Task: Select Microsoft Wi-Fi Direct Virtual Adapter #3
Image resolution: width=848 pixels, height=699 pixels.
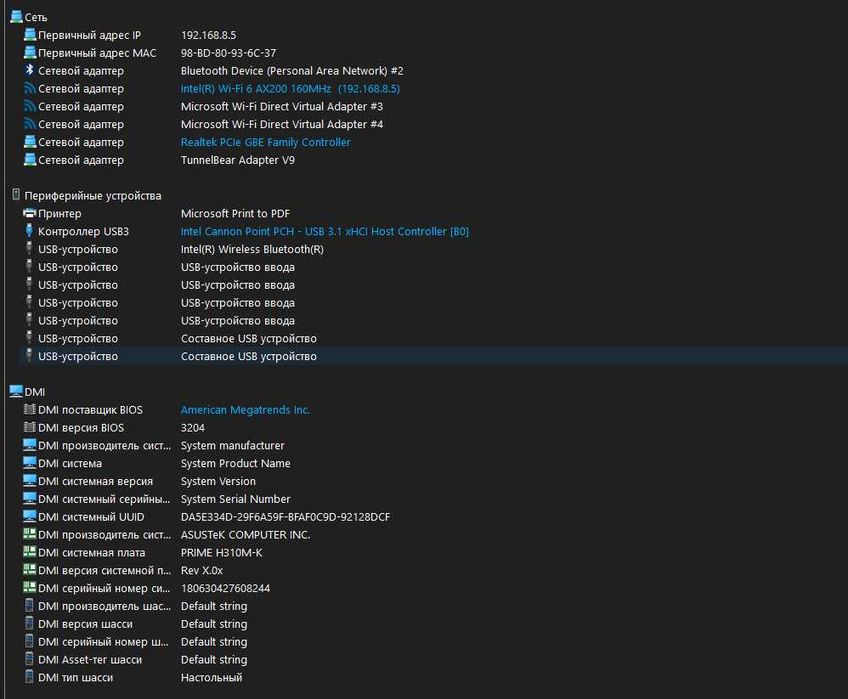Action: (282, 107)
